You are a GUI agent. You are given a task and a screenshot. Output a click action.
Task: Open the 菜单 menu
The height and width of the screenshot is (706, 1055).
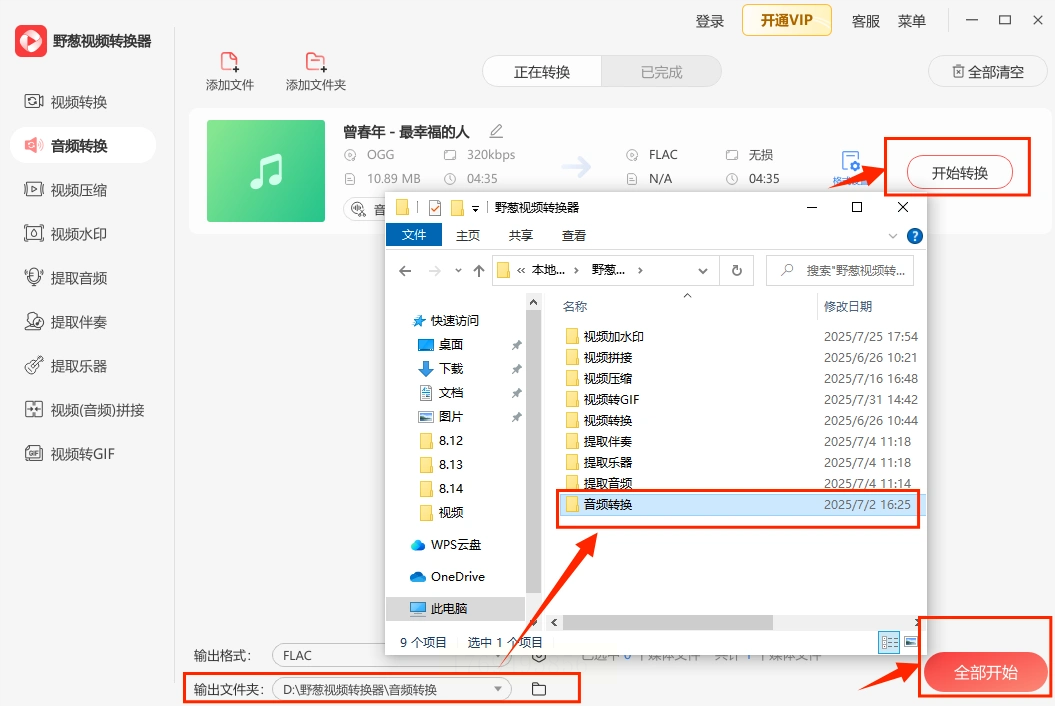[x=912, y=22]
